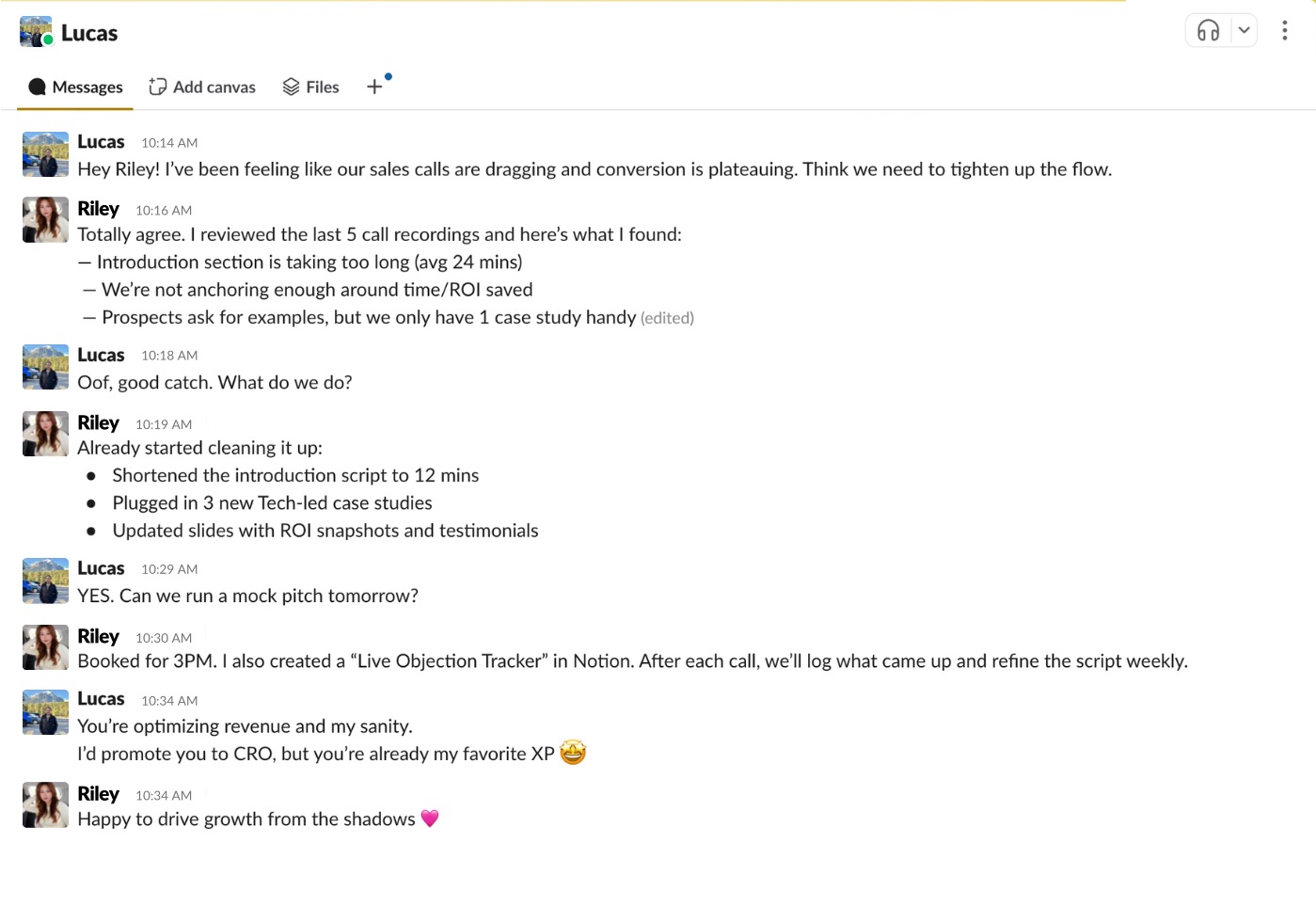Click Lucas's avatar on 10:14 AM message
The image size is (1316, 923).
point(45,154)
